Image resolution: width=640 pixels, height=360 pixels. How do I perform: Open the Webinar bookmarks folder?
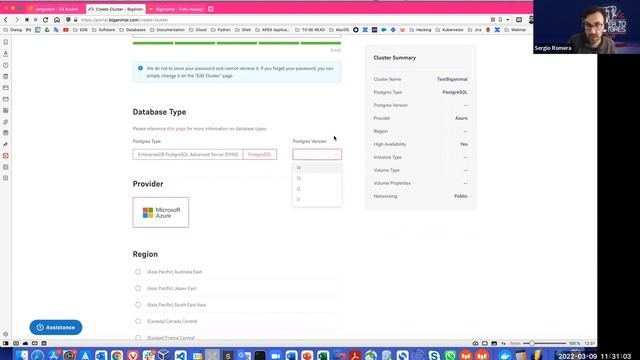coord(515,30)
